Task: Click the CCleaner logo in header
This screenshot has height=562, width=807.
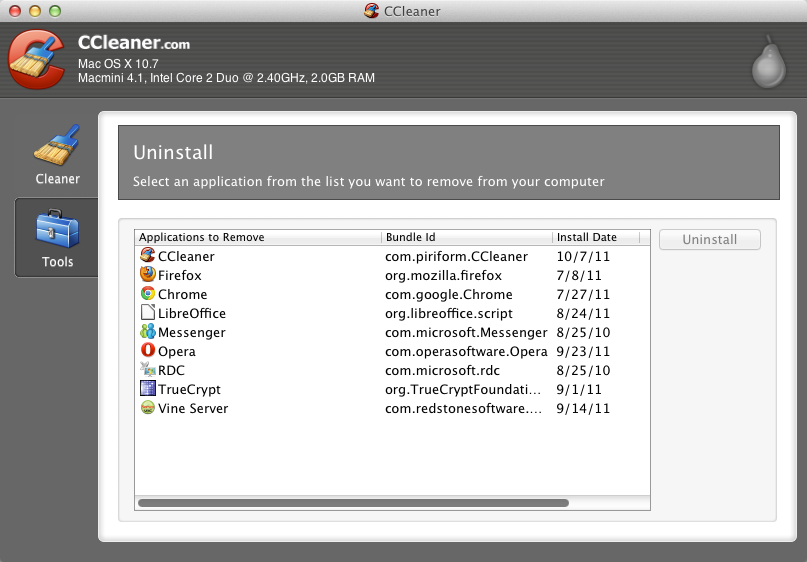Action: pos(36,61)
